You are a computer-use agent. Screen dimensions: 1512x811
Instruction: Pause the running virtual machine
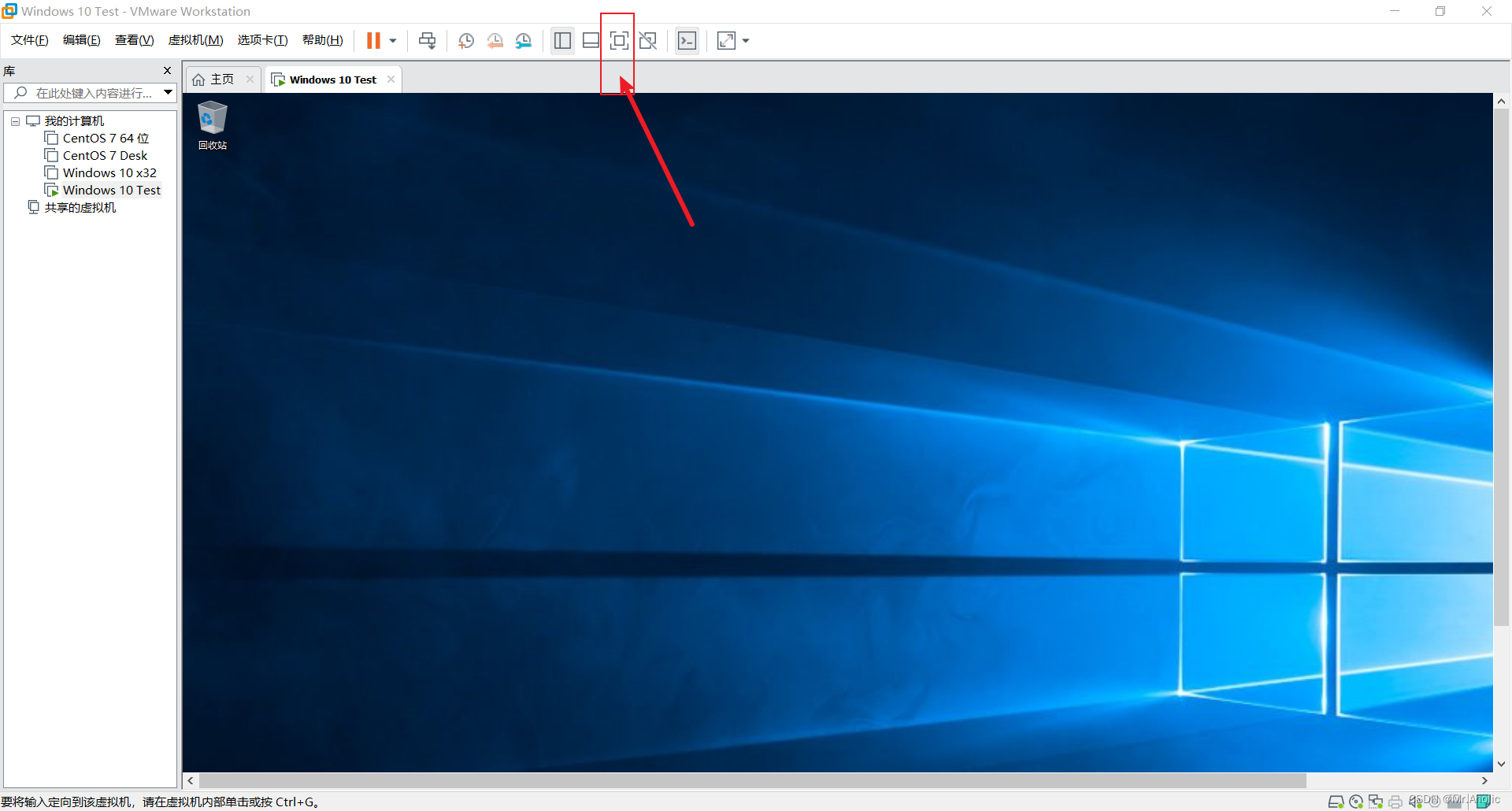pos(373,40)
